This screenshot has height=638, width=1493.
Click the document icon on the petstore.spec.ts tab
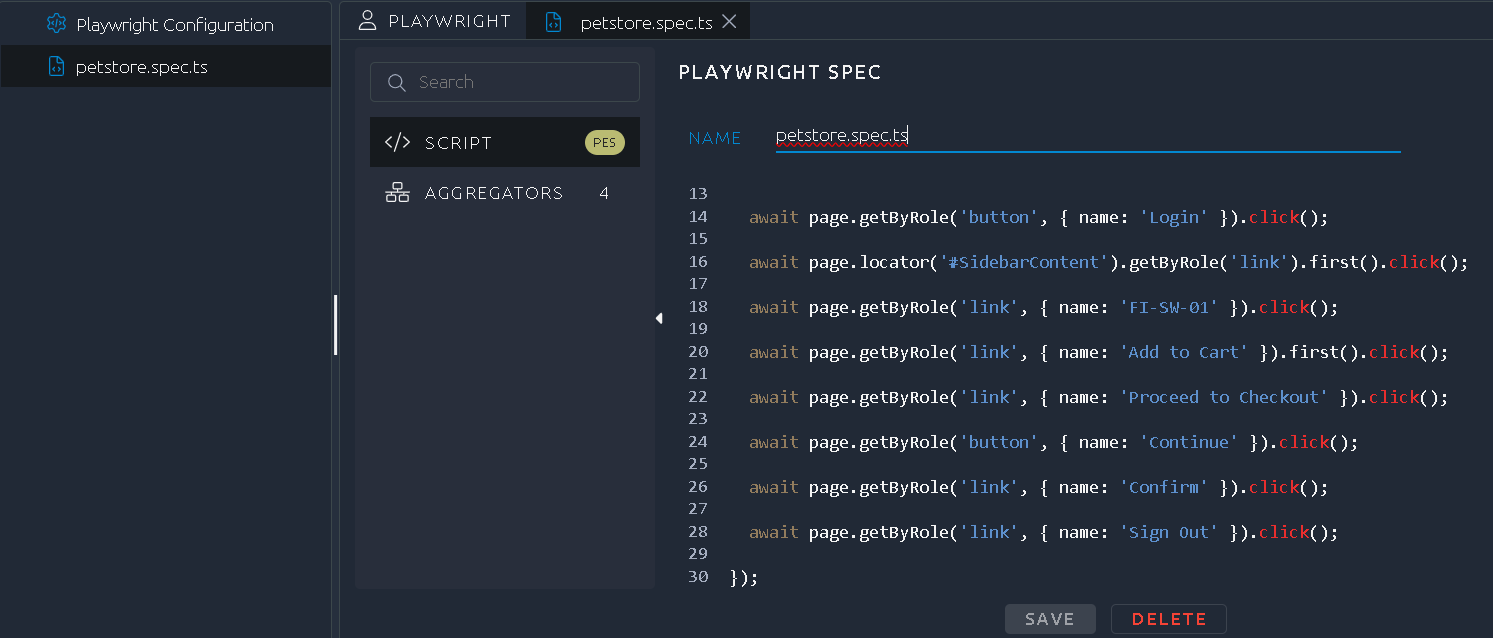pyautogui.click(x=553, y=20)
